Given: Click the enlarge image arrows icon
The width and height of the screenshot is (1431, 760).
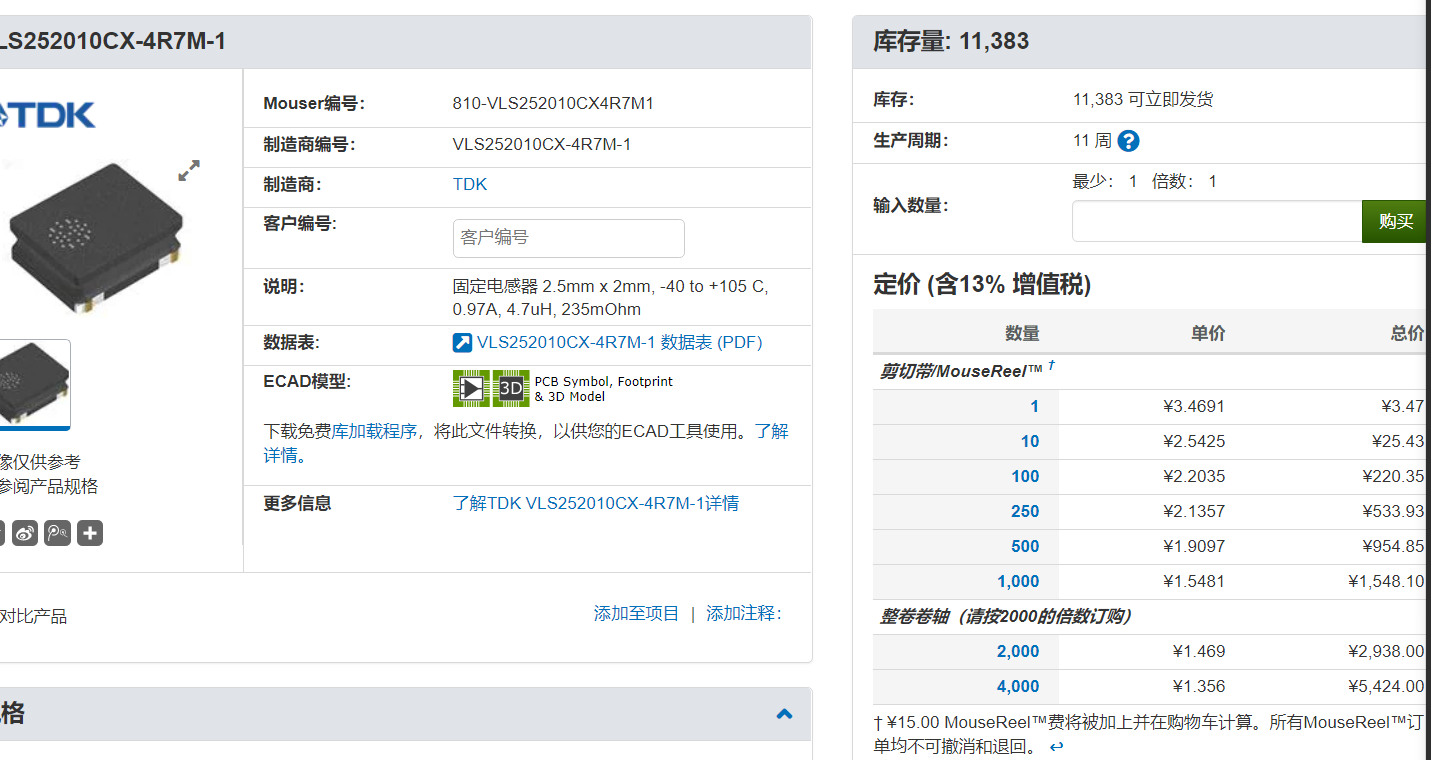Looking at the screenshot, I should (x=189, y=170).
